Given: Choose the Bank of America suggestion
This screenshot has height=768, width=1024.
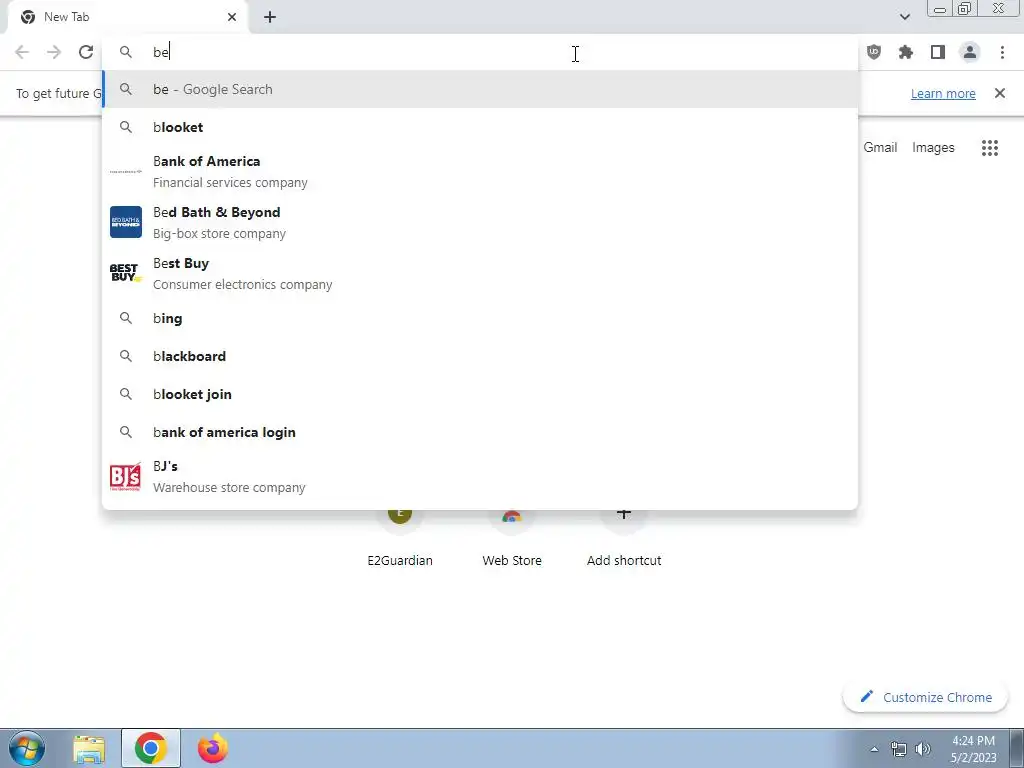Looking at the screenshot, I should point(480,172).
